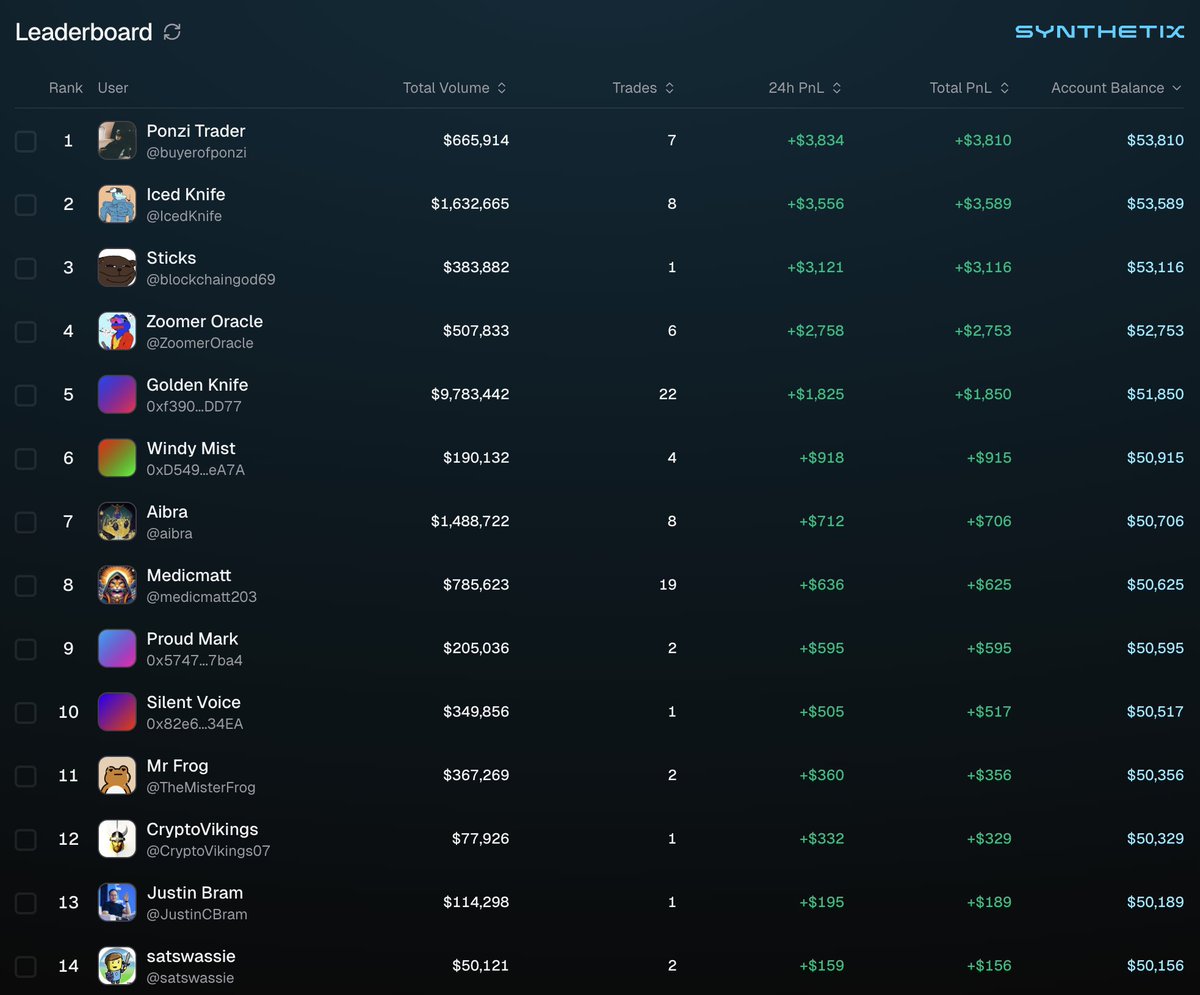Click address 0xD549...eA7A
Image resolution: width=1200 pixels, height=995 pixels.
196,470
